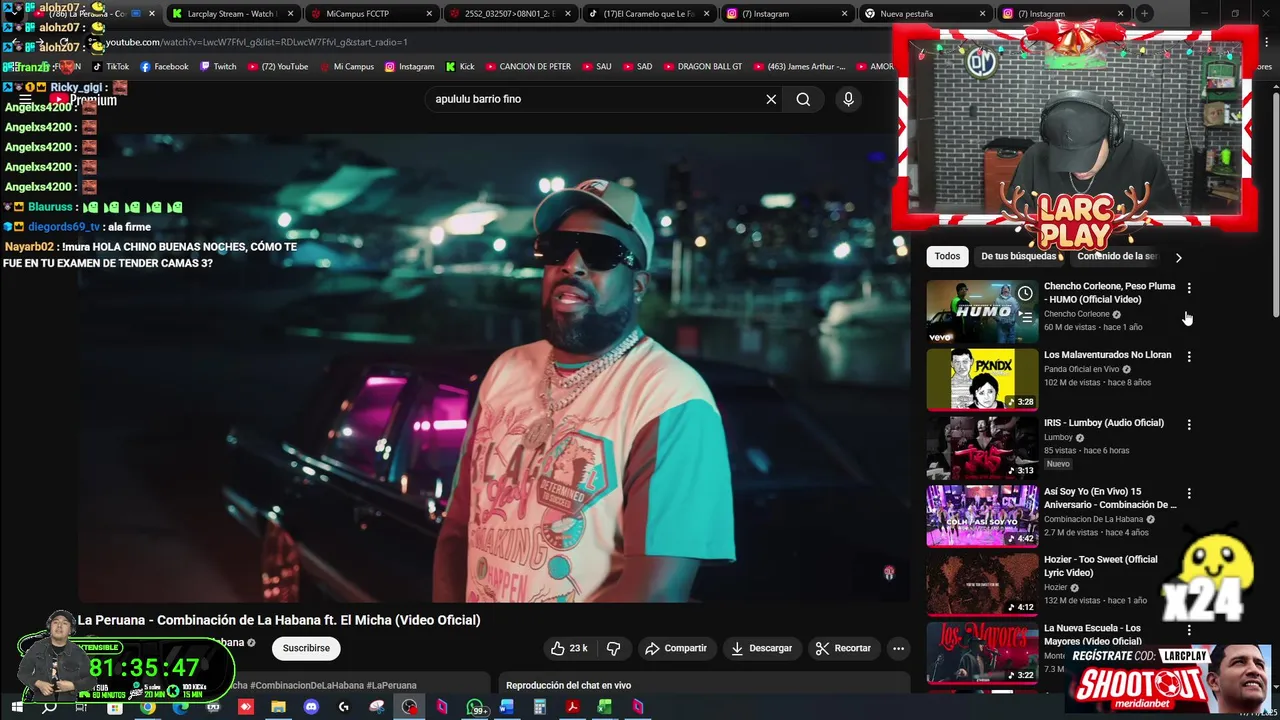Show more filter chips with right chevron

(1178, 257)
